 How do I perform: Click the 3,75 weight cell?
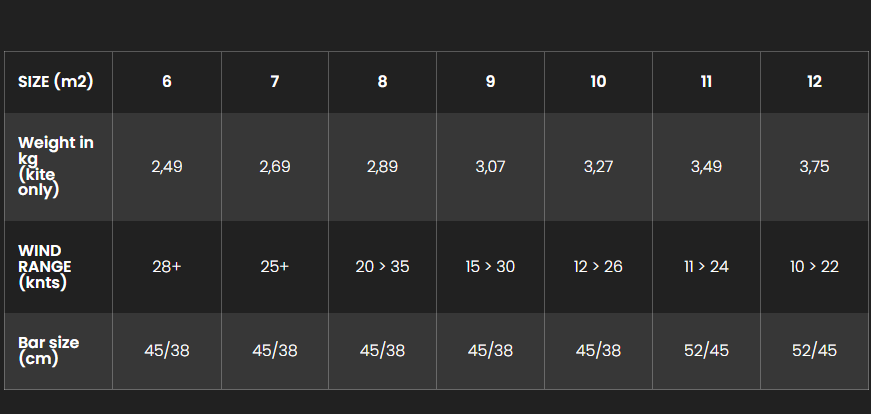tap(814, 167)
